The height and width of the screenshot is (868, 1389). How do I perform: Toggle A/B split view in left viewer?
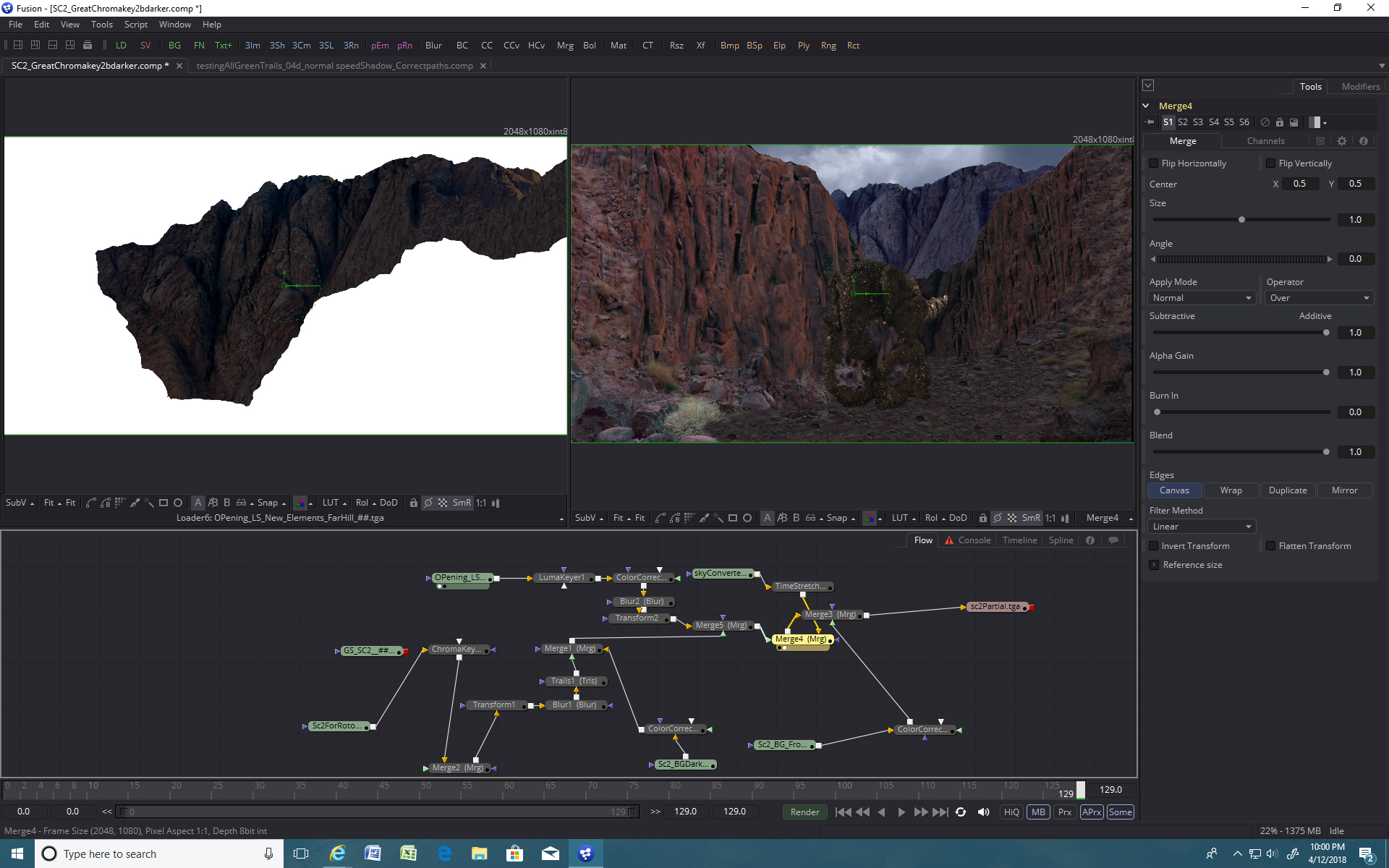pyautogui.click(x=213, y=503)
